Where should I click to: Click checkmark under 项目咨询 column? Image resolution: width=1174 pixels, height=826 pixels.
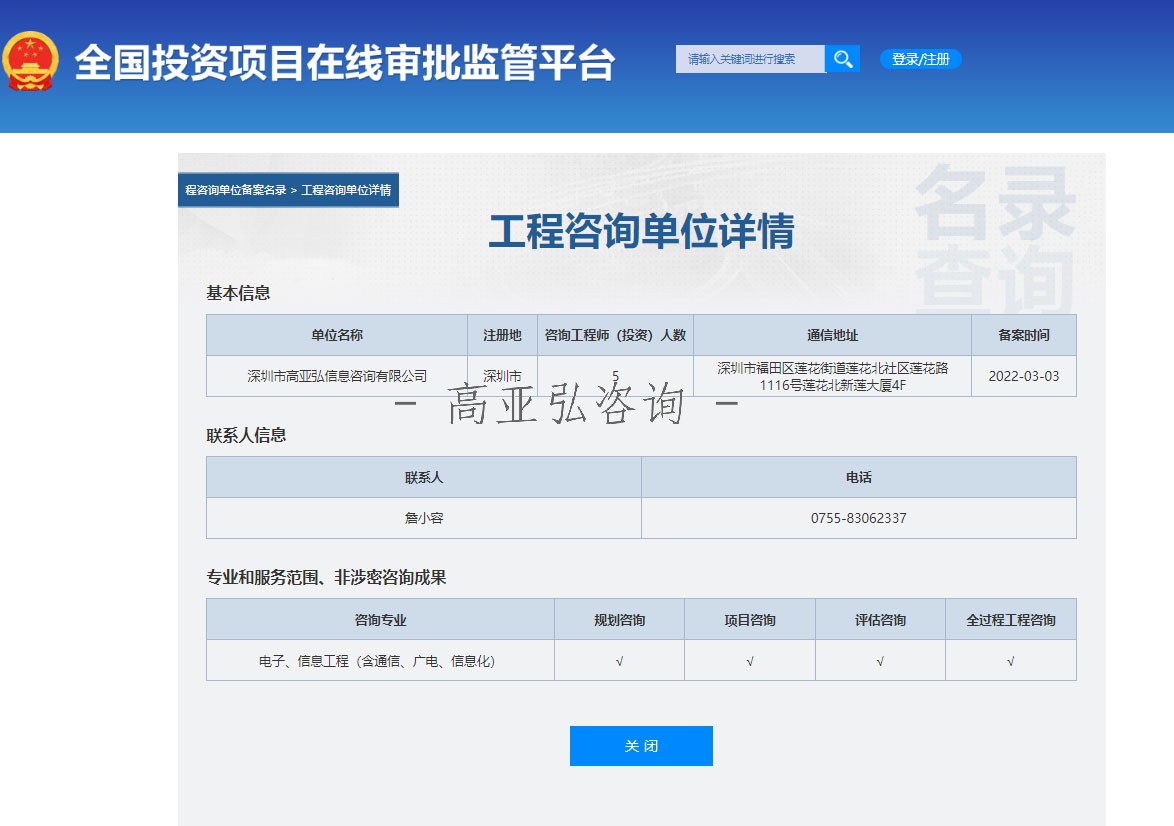coord(750,661)
